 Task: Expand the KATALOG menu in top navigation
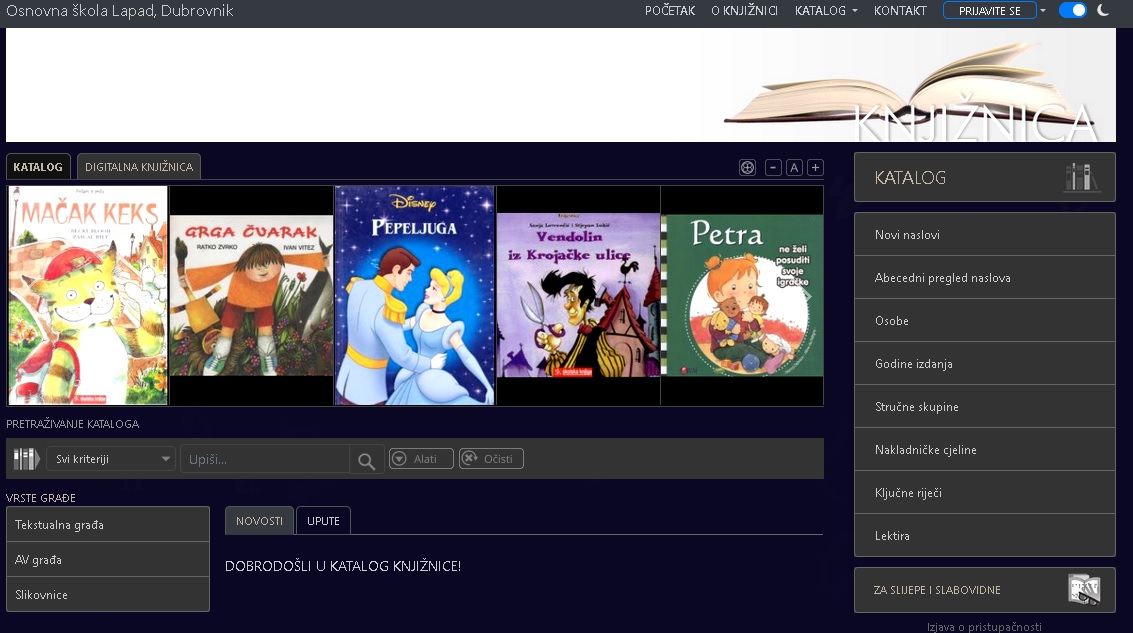(x=826, y=11)
